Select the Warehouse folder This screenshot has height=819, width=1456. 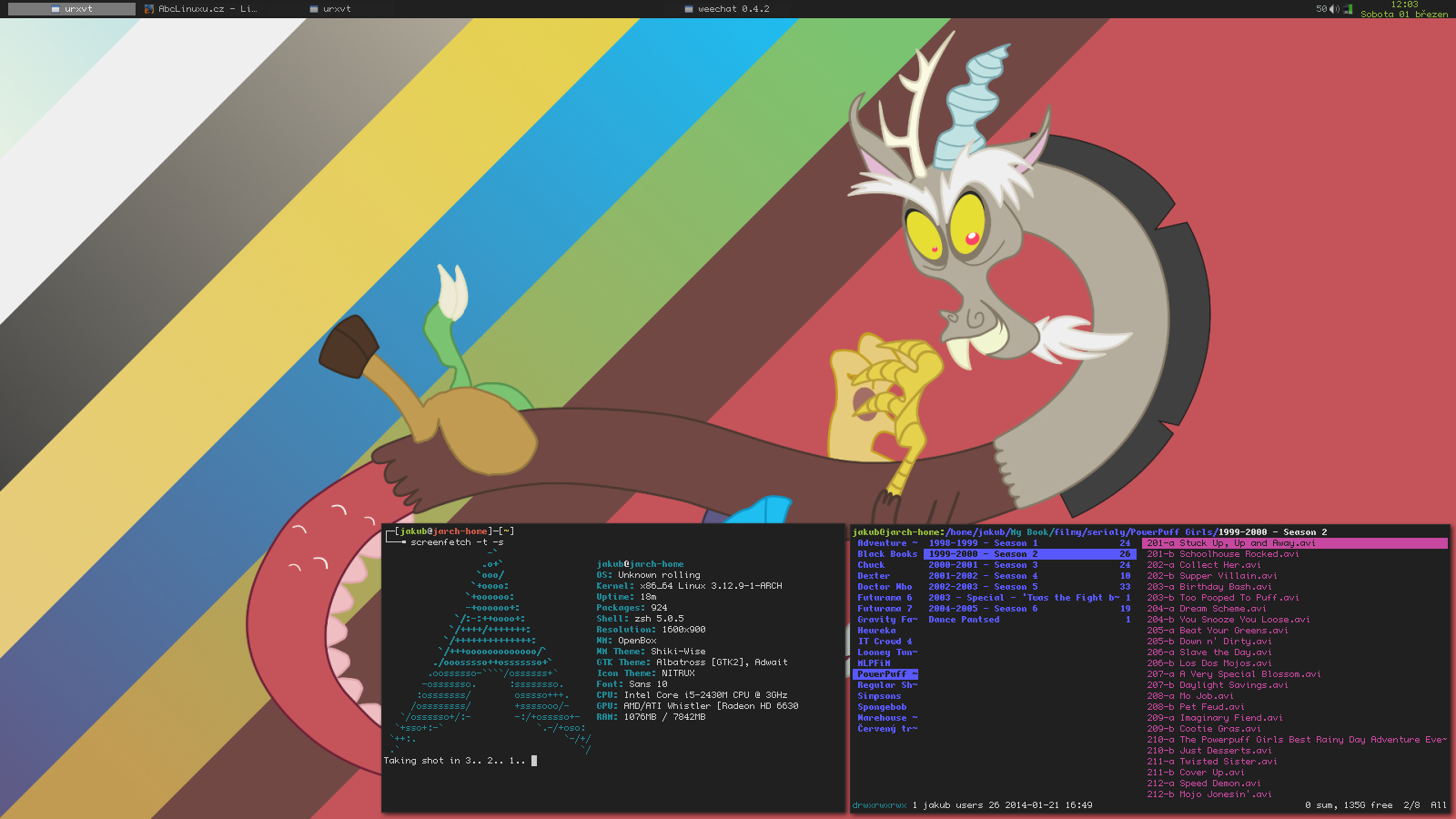(x=887, y=718)
